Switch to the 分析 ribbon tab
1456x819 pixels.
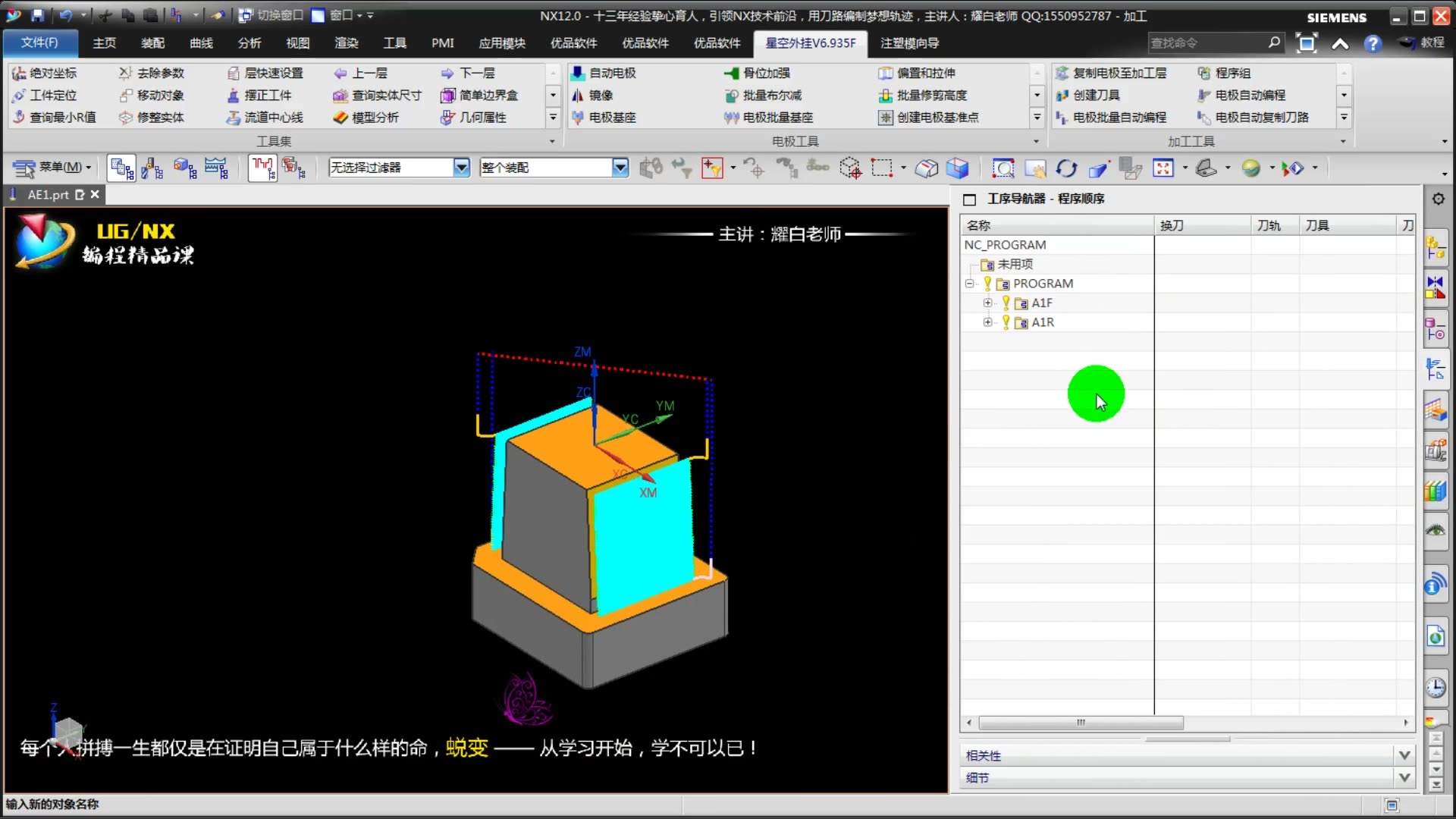pyautogui.click(x=249, y=43)
